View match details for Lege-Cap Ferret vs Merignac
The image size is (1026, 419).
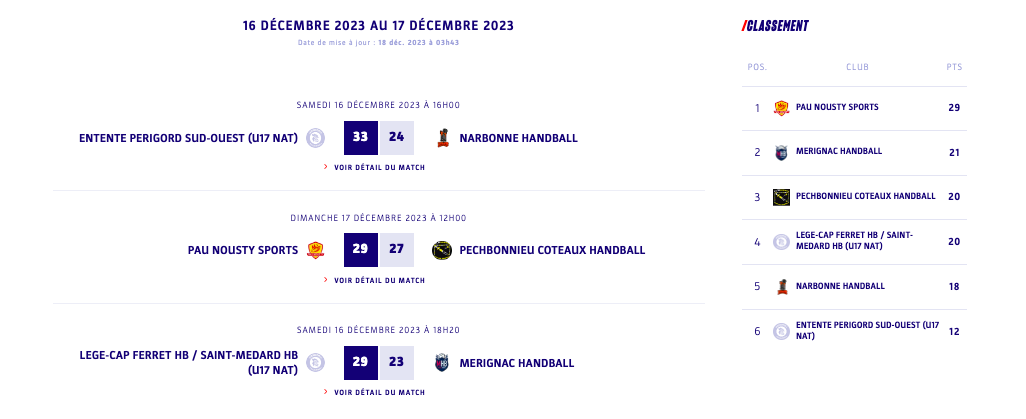379,393
